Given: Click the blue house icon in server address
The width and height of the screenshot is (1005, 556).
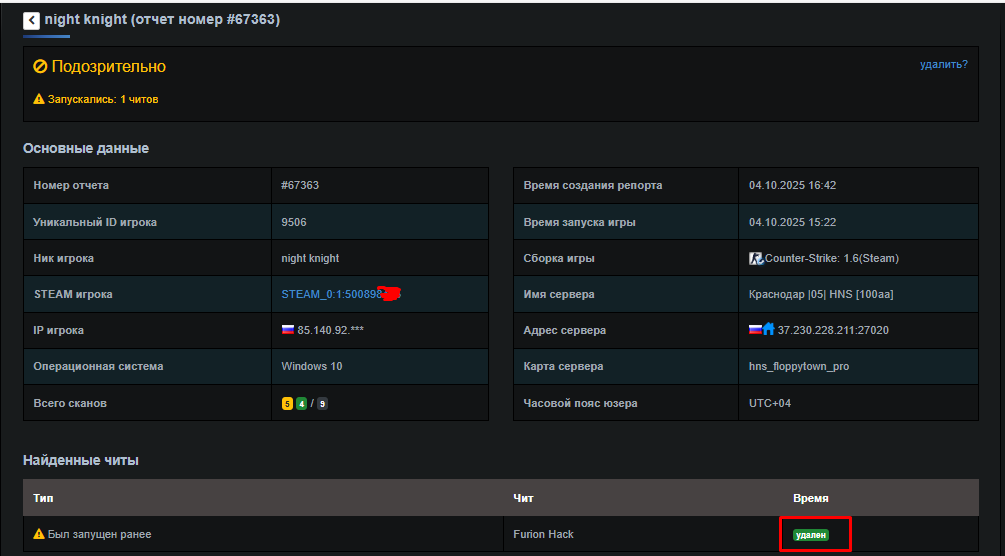Looking at the screenshot, I should (769, 330).
